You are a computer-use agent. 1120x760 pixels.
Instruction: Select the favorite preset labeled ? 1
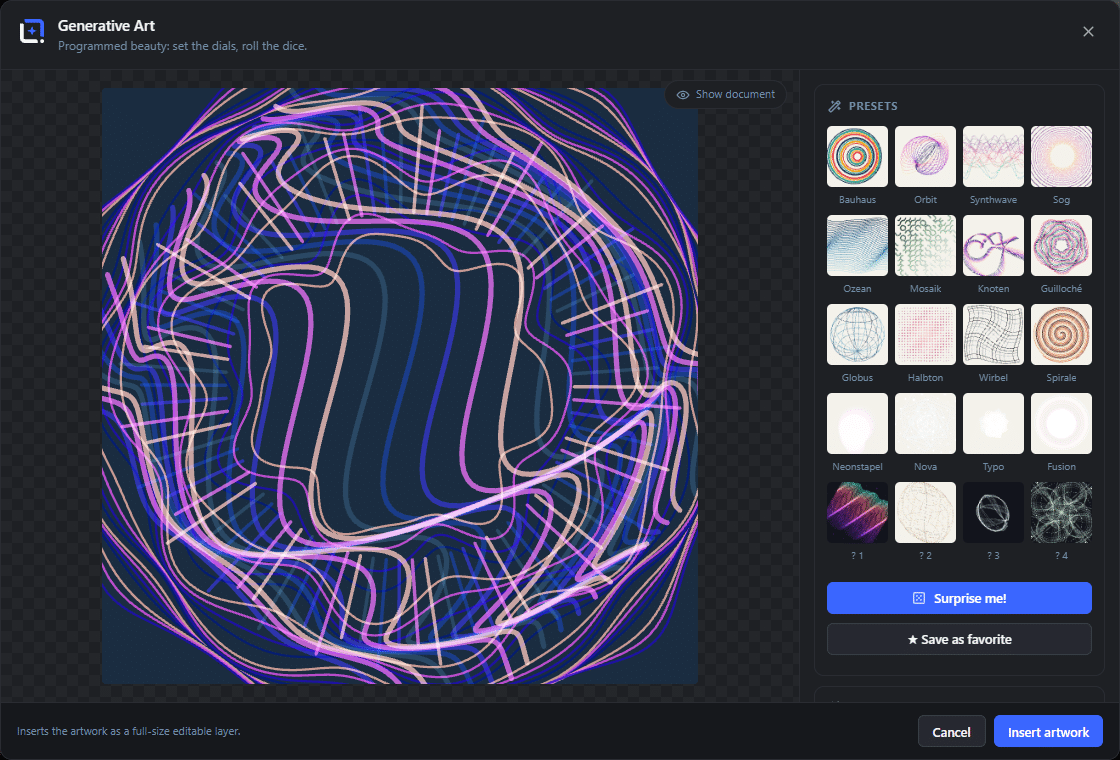tap(857, 512)
